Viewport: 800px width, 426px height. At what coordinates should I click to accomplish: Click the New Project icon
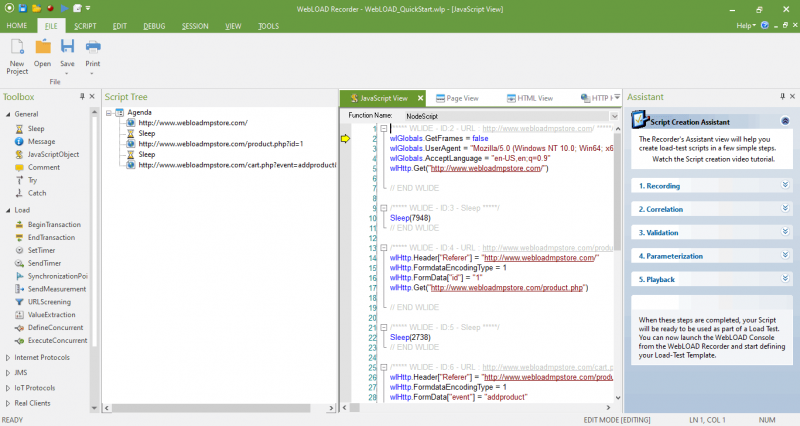tap(17, 47)
